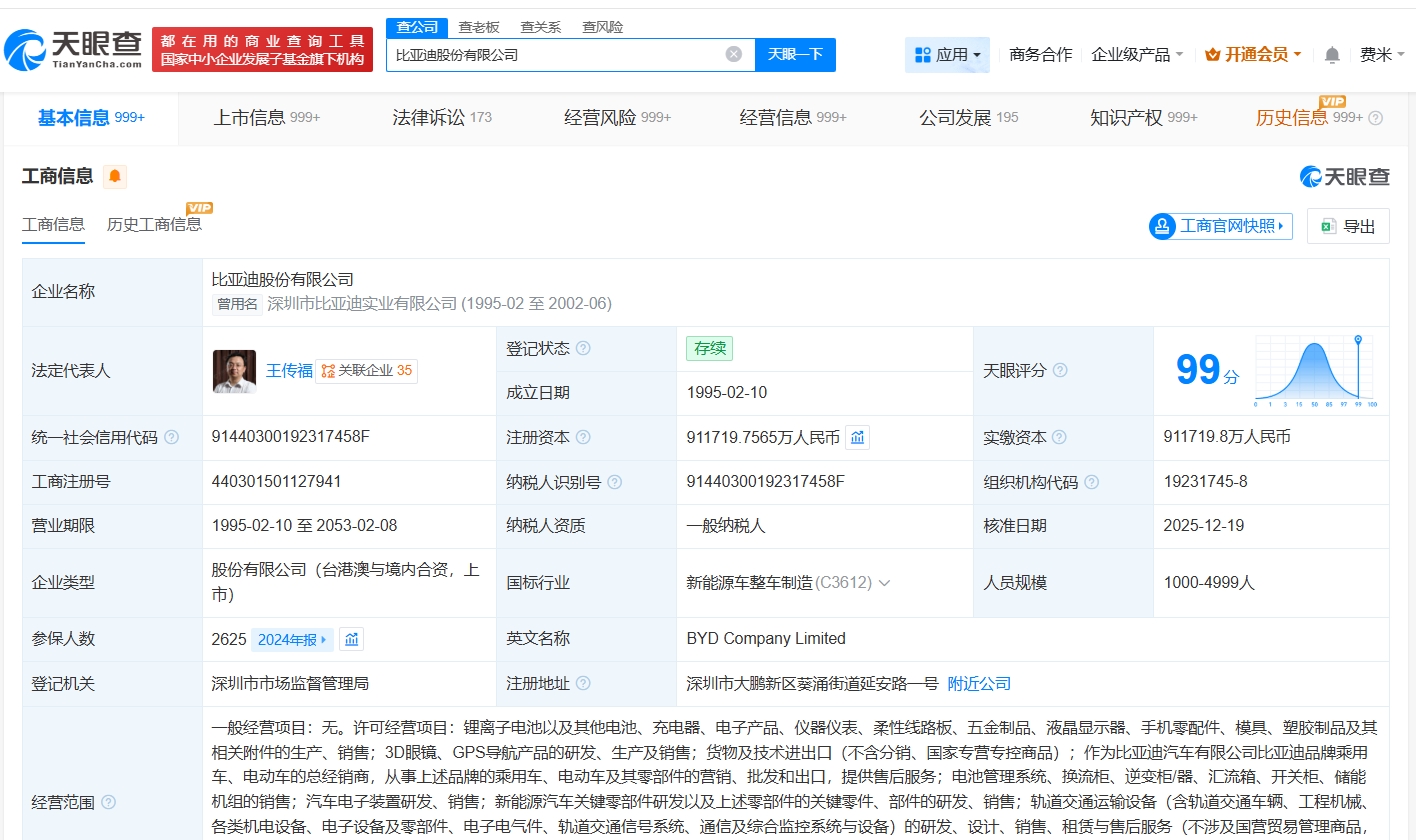1416x840 pixels.
Task: Click 导出 export button
Action: coord(1348,226)
